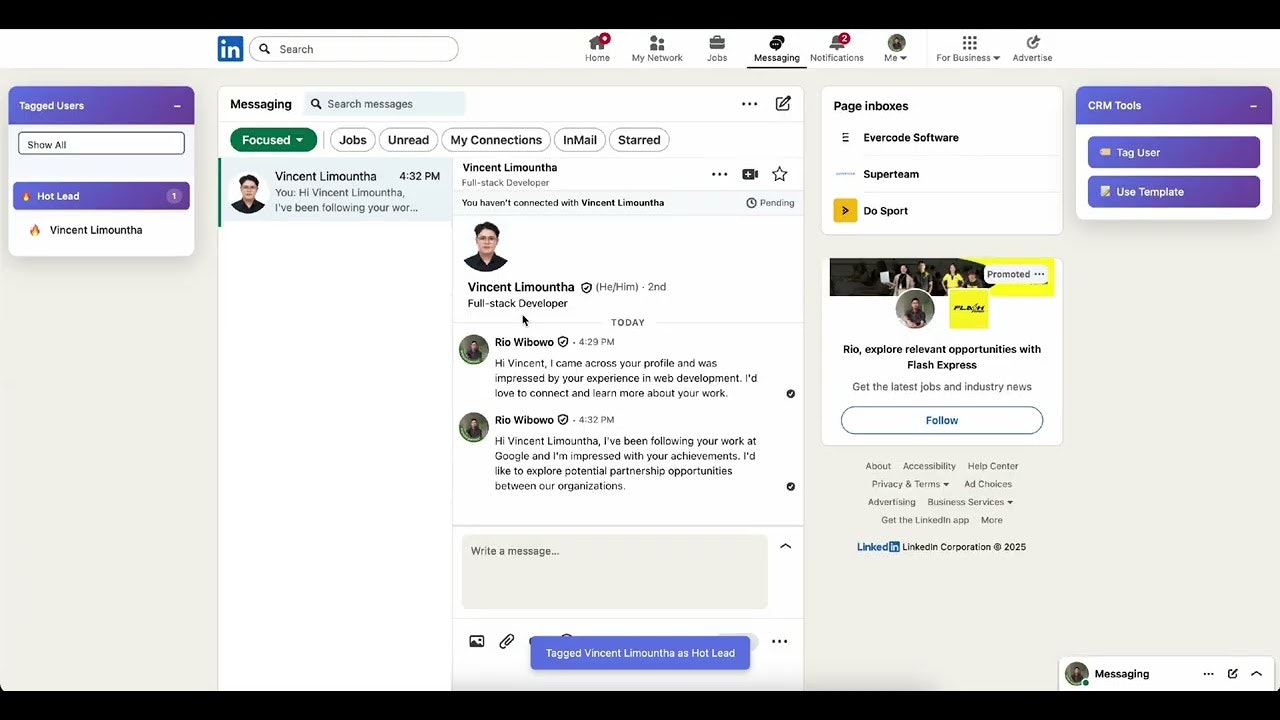
Task: Open the Advertising footer link
Action: pos(892,502)
